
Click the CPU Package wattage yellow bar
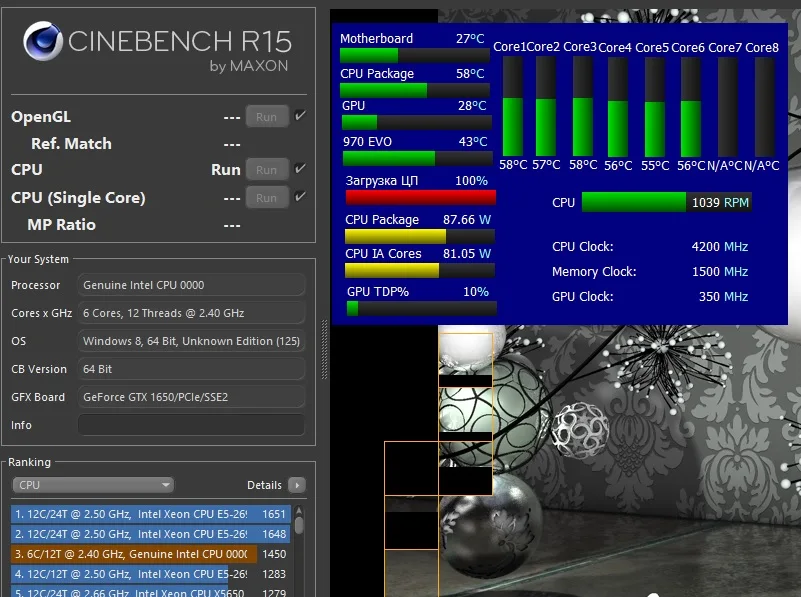click(x=420, y=236)
